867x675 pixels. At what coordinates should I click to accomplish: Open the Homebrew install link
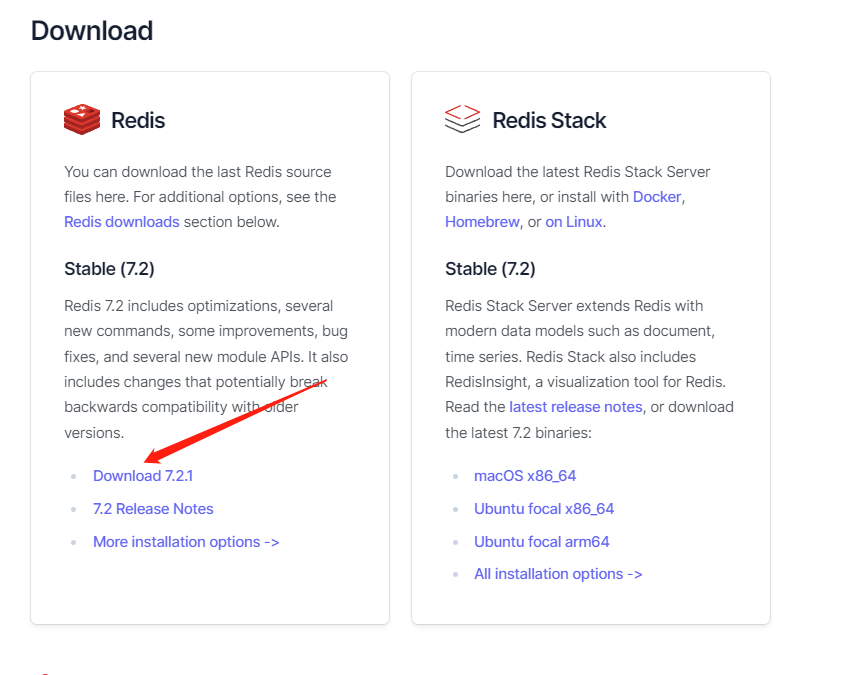point(482,221)
